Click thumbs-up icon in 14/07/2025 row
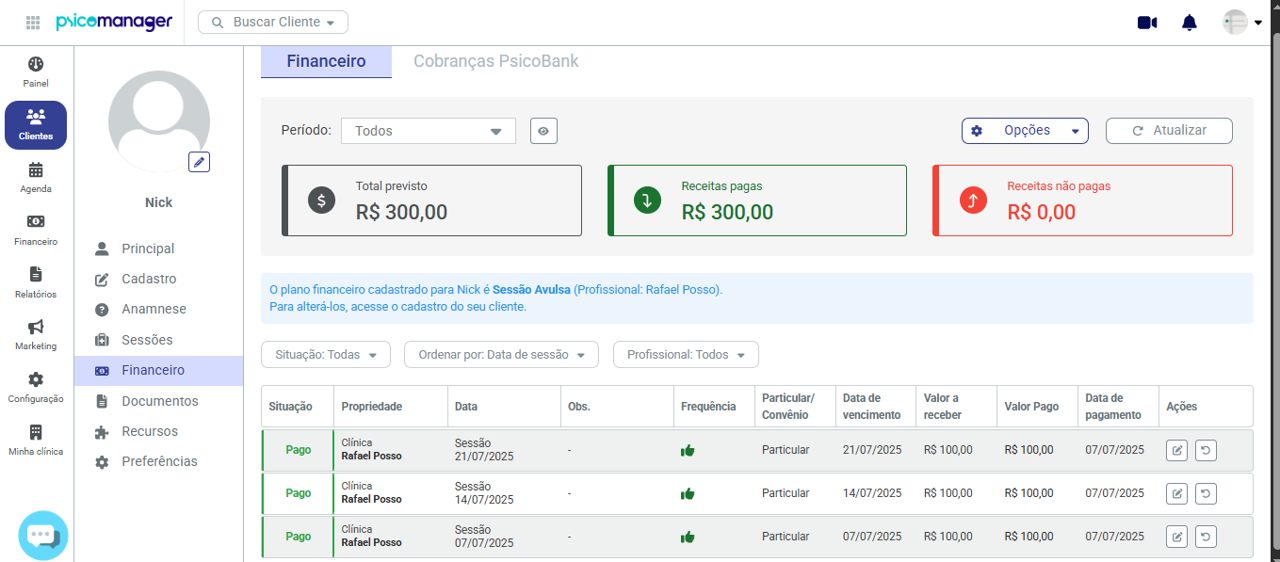This screenshot has width=1280, height=562. [687, 494]
